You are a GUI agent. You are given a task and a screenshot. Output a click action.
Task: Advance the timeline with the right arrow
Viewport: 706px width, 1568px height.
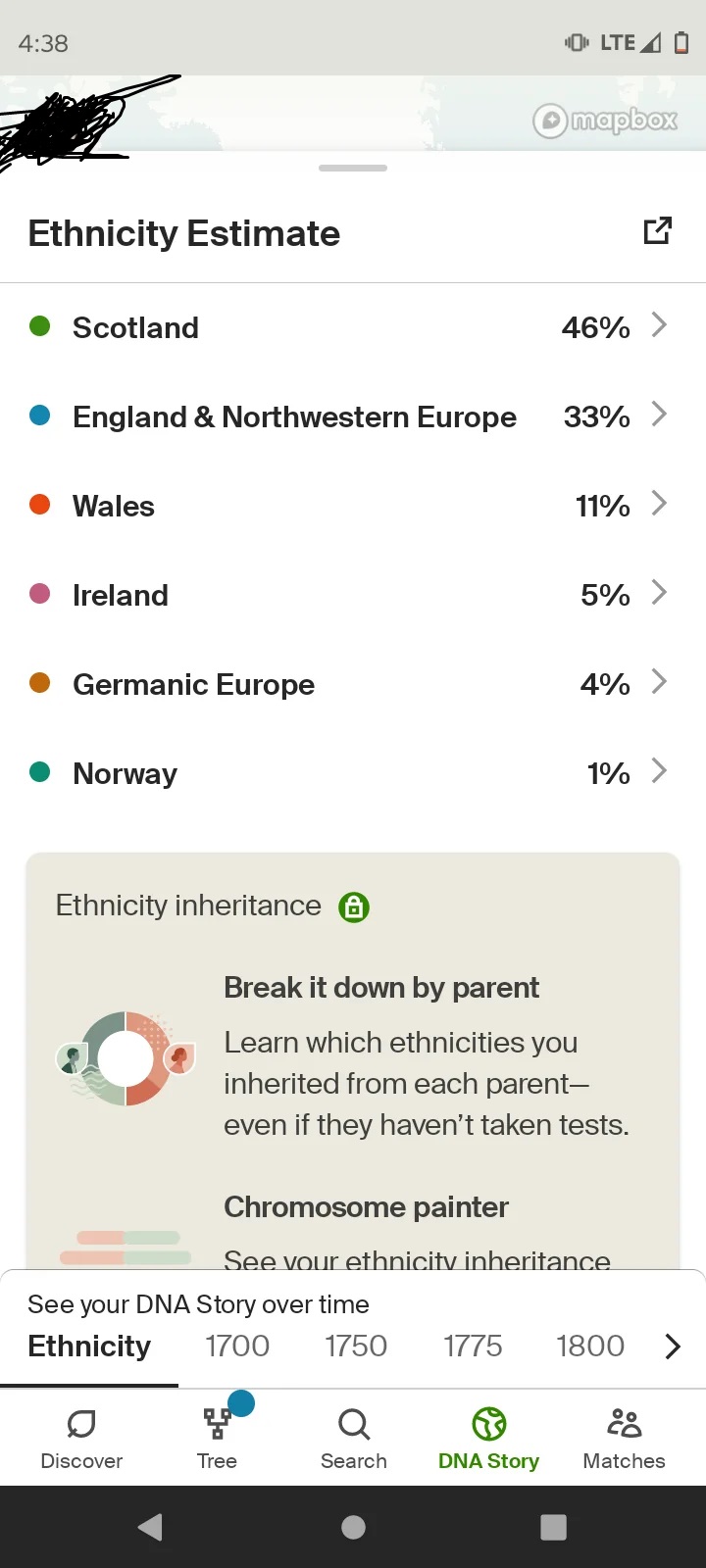[x=673, y=1347]
